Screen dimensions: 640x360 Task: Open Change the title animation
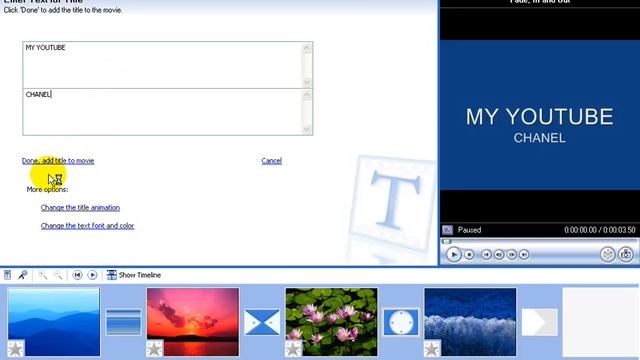[80, 208]
